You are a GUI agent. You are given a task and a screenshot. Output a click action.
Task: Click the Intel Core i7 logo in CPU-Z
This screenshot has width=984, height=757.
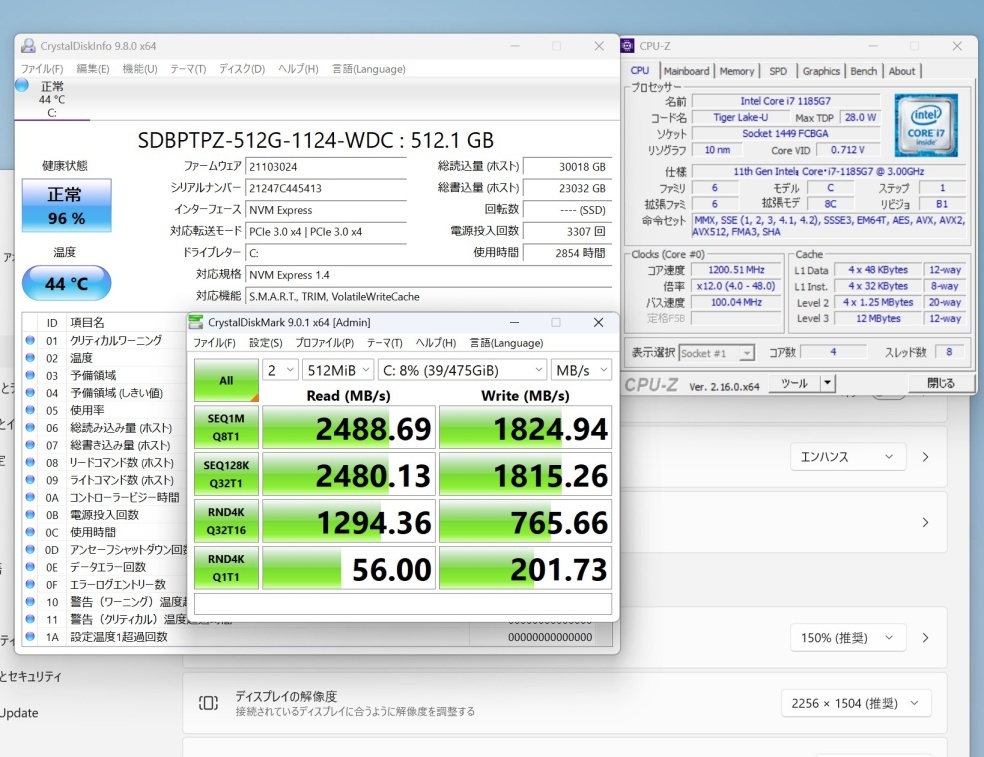(x=926, y=125)
